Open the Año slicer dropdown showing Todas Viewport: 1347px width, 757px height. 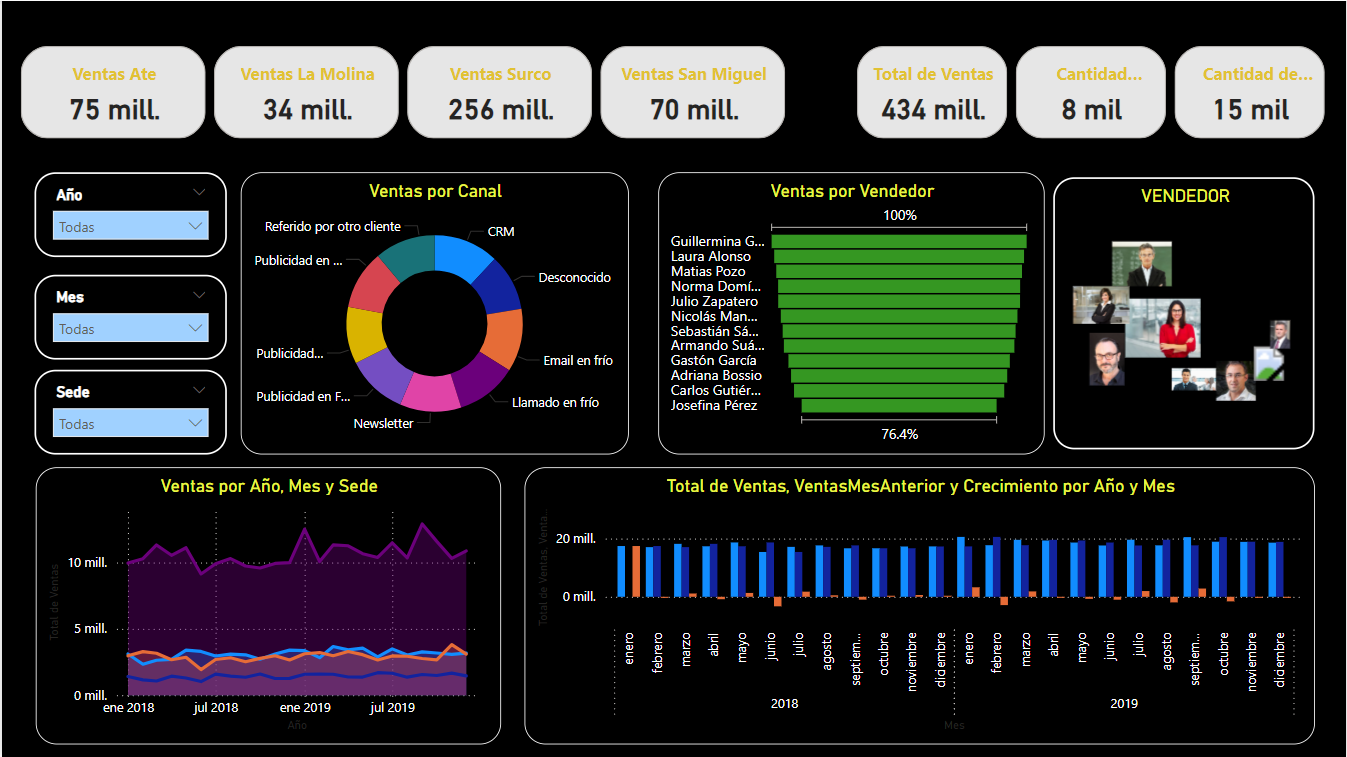(x=131, y=226)
